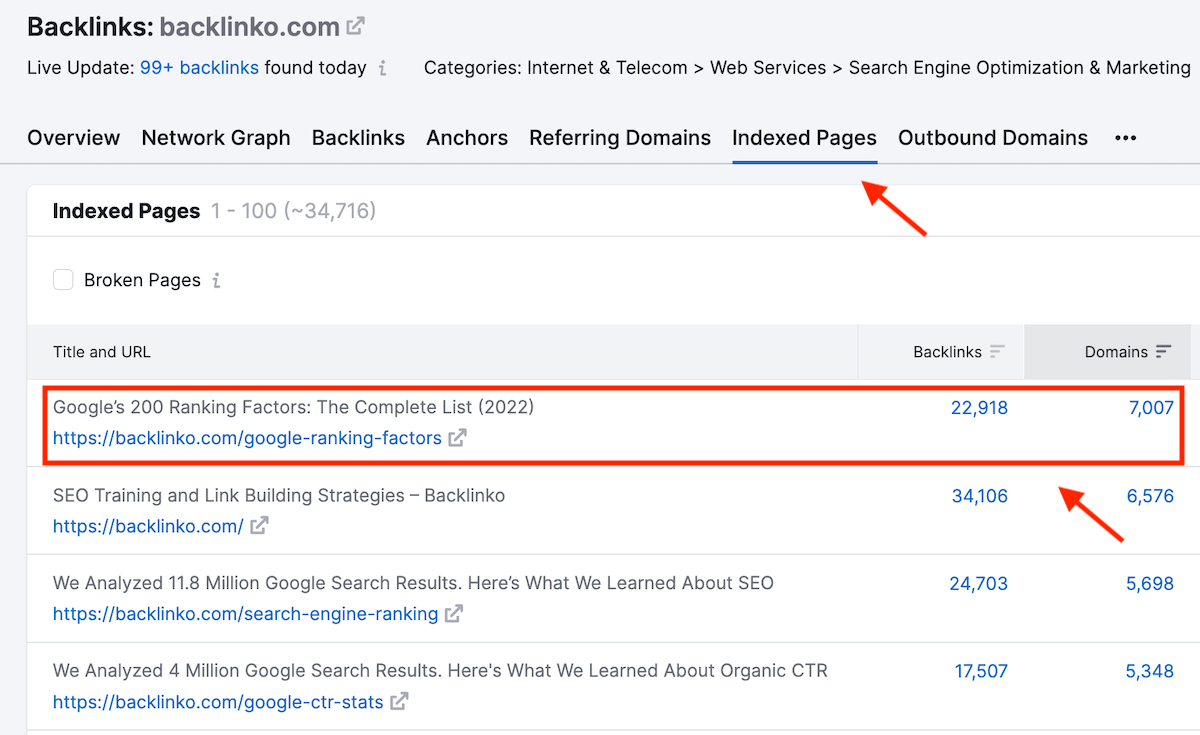This screenshot has width=1200, height=735.
Task: Open external icon for search-engine-ranking URL
Action: 454,614
